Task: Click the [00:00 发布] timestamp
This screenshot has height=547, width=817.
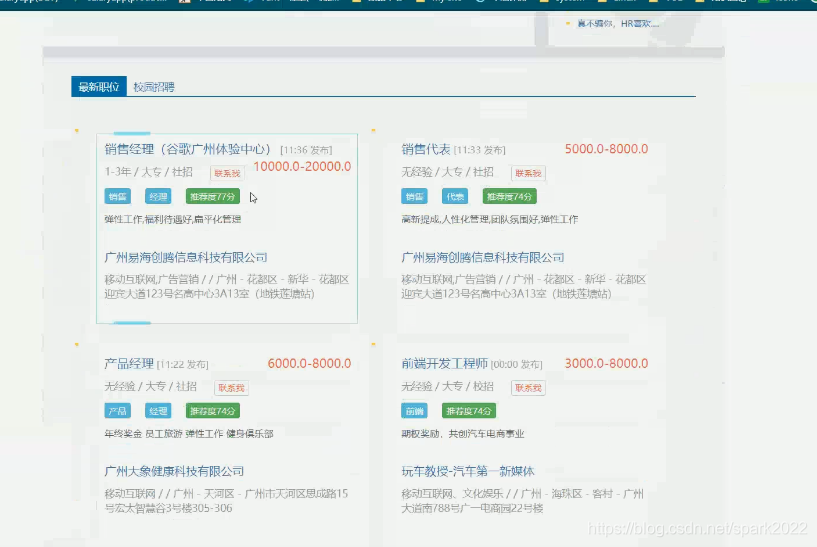Action: click(516, 365)
